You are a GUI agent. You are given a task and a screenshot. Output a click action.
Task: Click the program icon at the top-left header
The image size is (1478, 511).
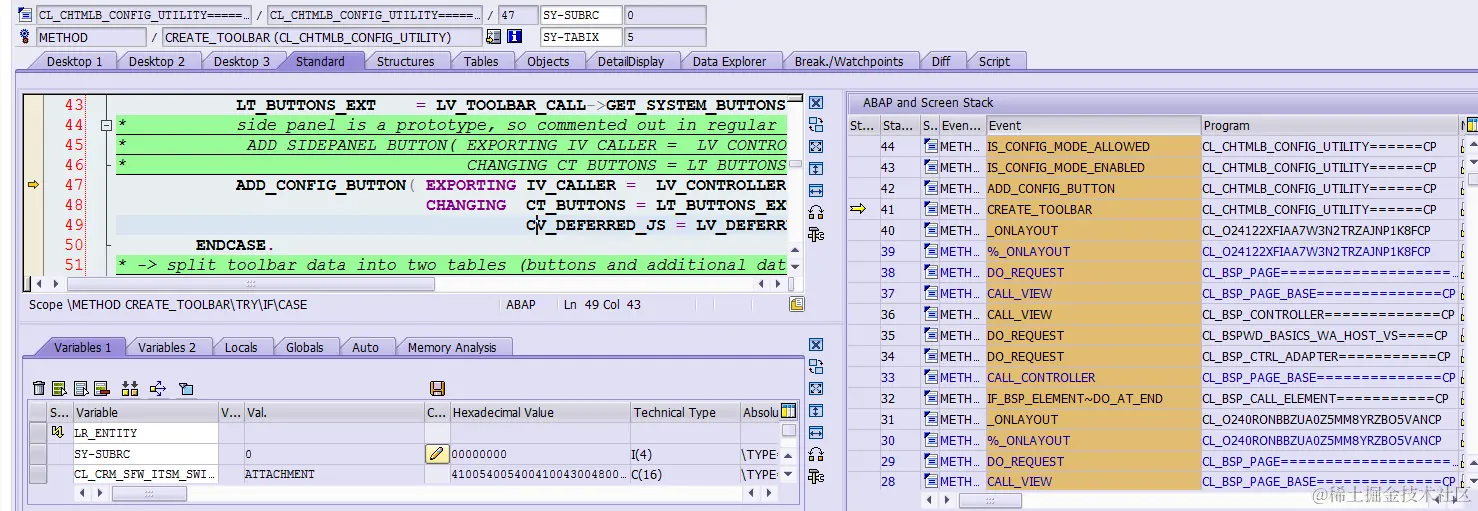[x=25, y=15]
